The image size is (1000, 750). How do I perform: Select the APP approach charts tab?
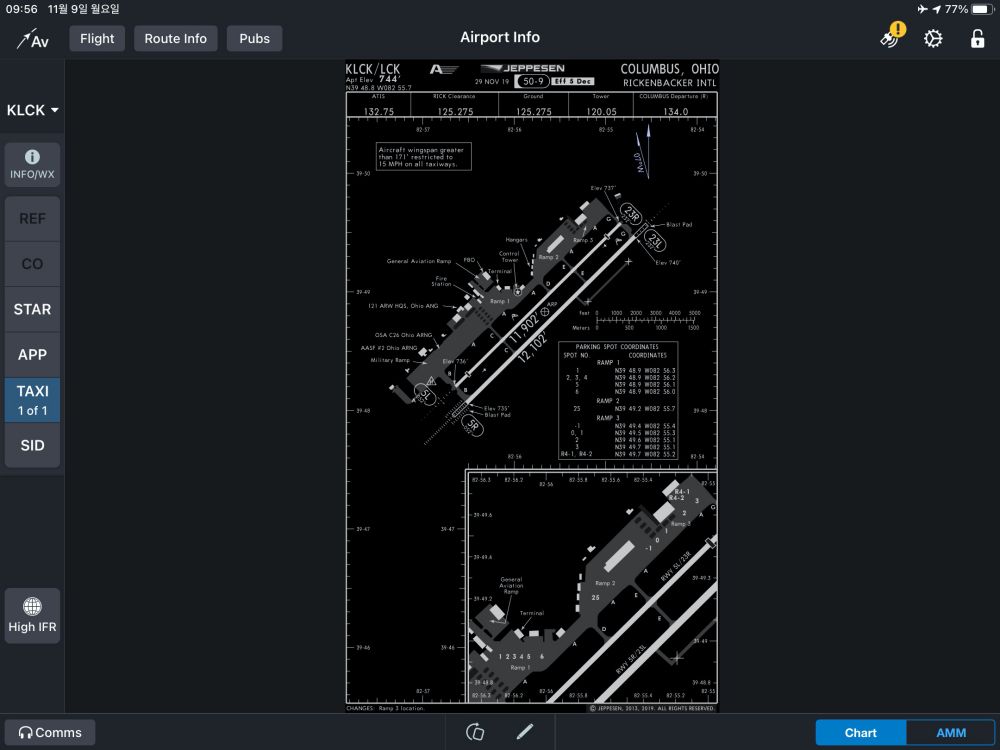click(32, 354)
